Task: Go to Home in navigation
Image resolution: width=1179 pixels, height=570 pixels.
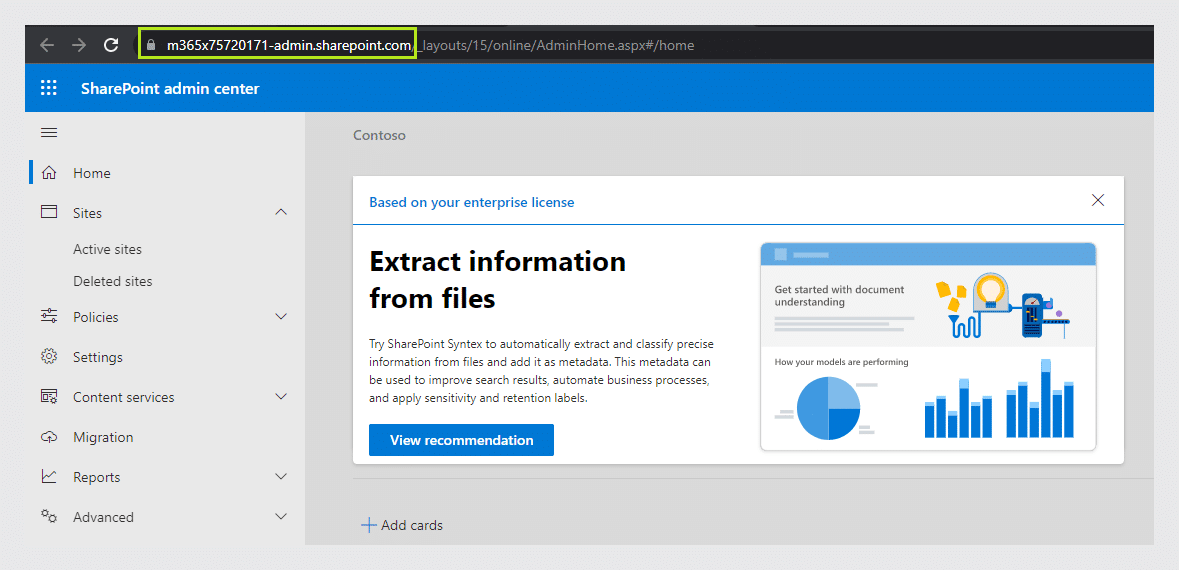Action: [x=92, y=173]
